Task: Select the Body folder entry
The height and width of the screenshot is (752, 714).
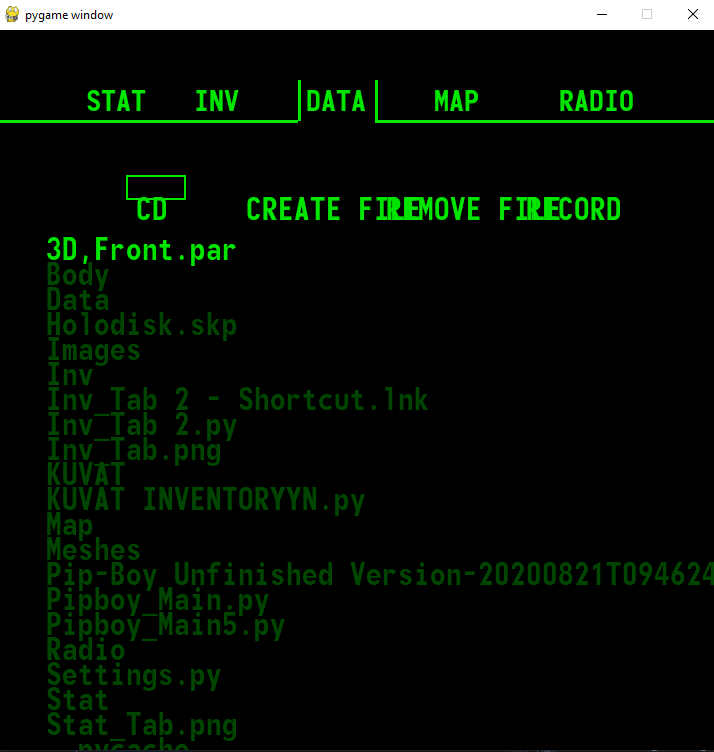Action: click(78, 275)
